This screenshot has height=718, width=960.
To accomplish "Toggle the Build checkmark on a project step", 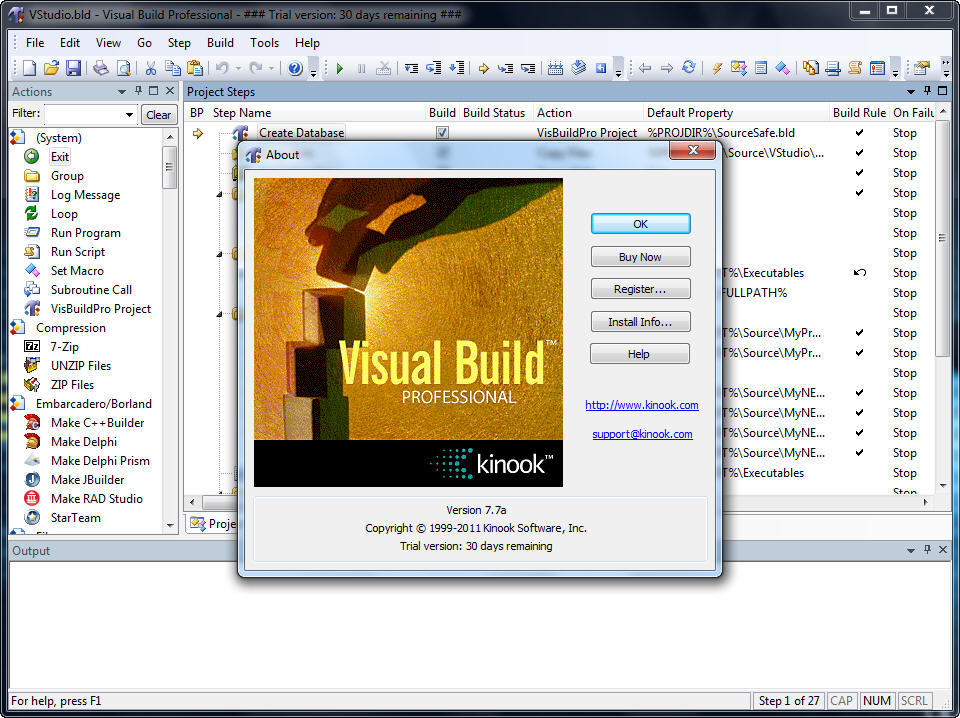I will [x=857, y=152].
